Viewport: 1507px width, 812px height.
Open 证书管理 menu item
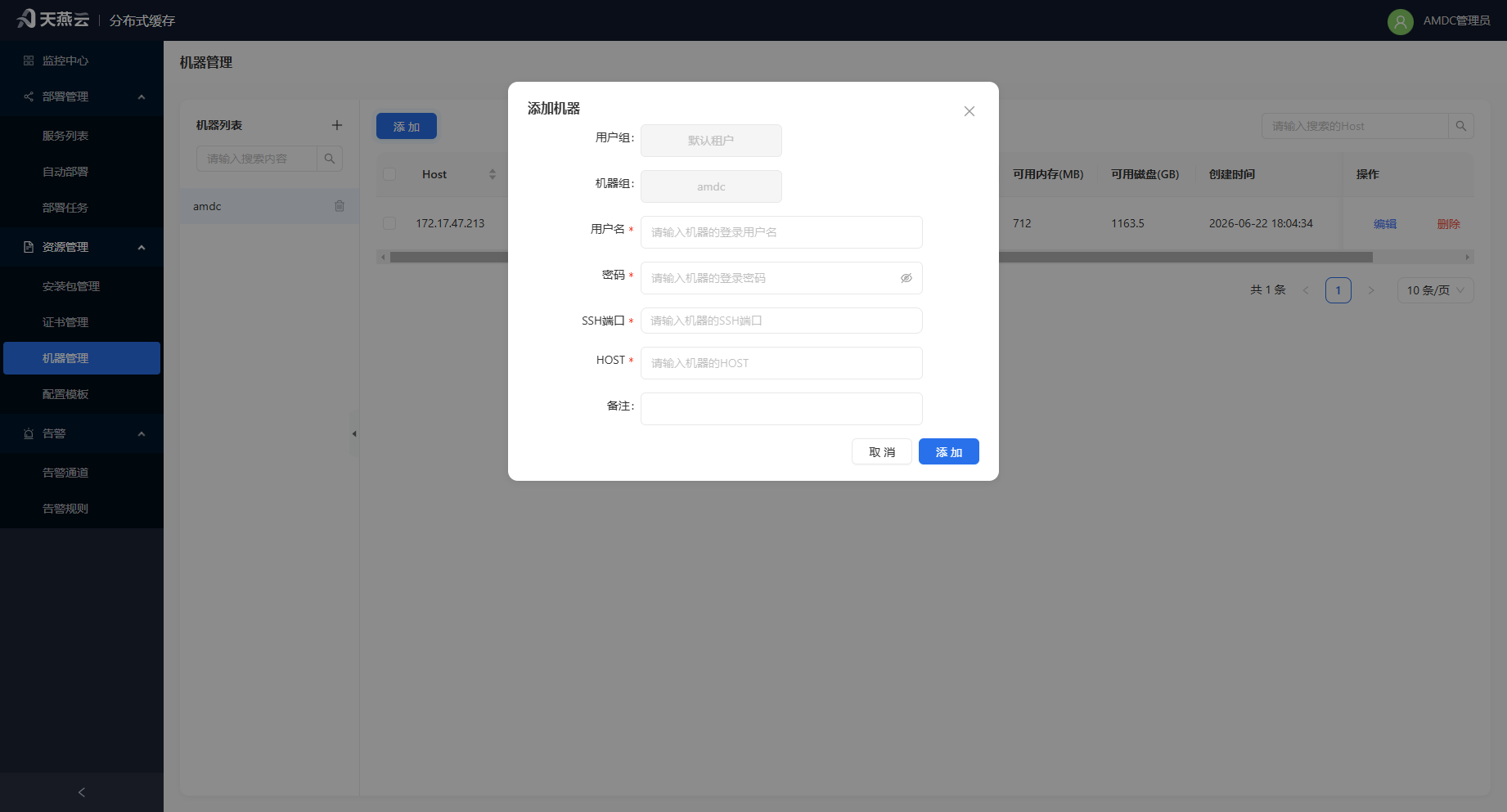pyautogui.click(x=65, y=322)
